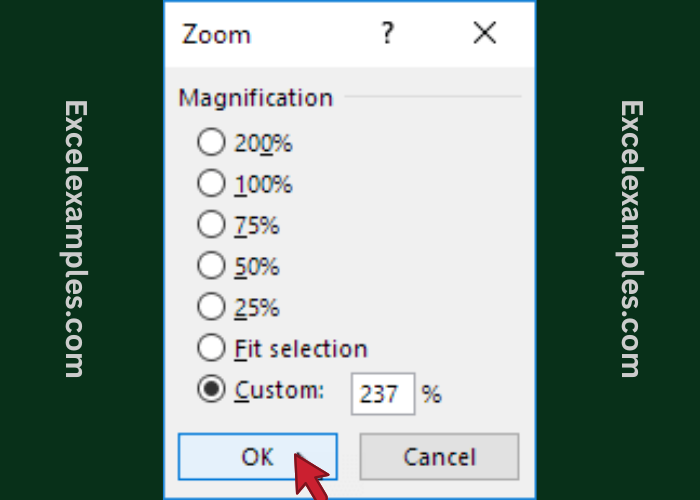Screen dimensions: 700x500
Task: Confirm the zoom with OK button
Action: pos(257,457)
